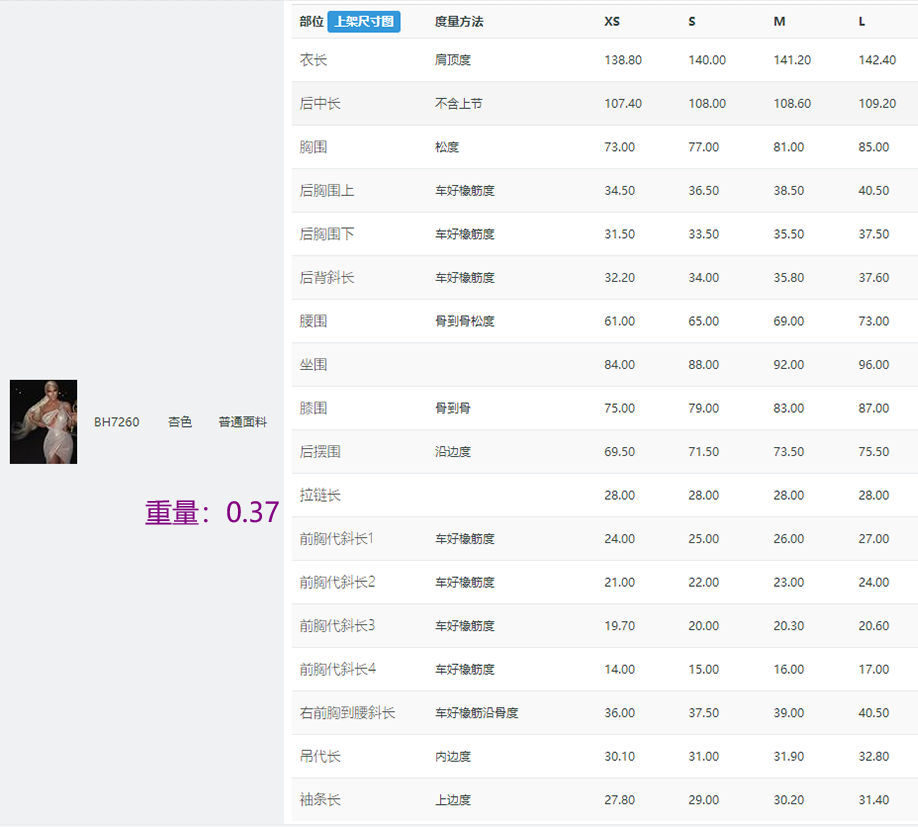918x827 pixels.
Task: Click the weight text 重量：0.37
Action: tap(212, 512)
